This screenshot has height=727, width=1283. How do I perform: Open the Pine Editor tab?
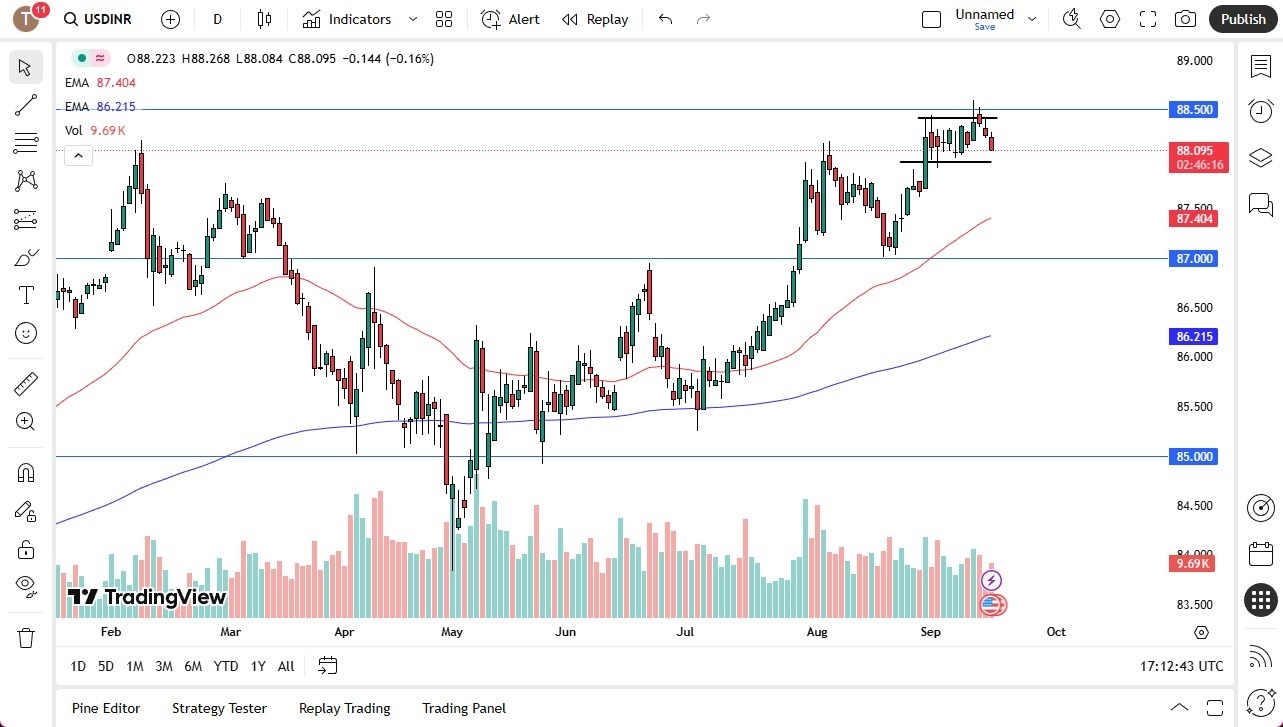pos(105,708)
